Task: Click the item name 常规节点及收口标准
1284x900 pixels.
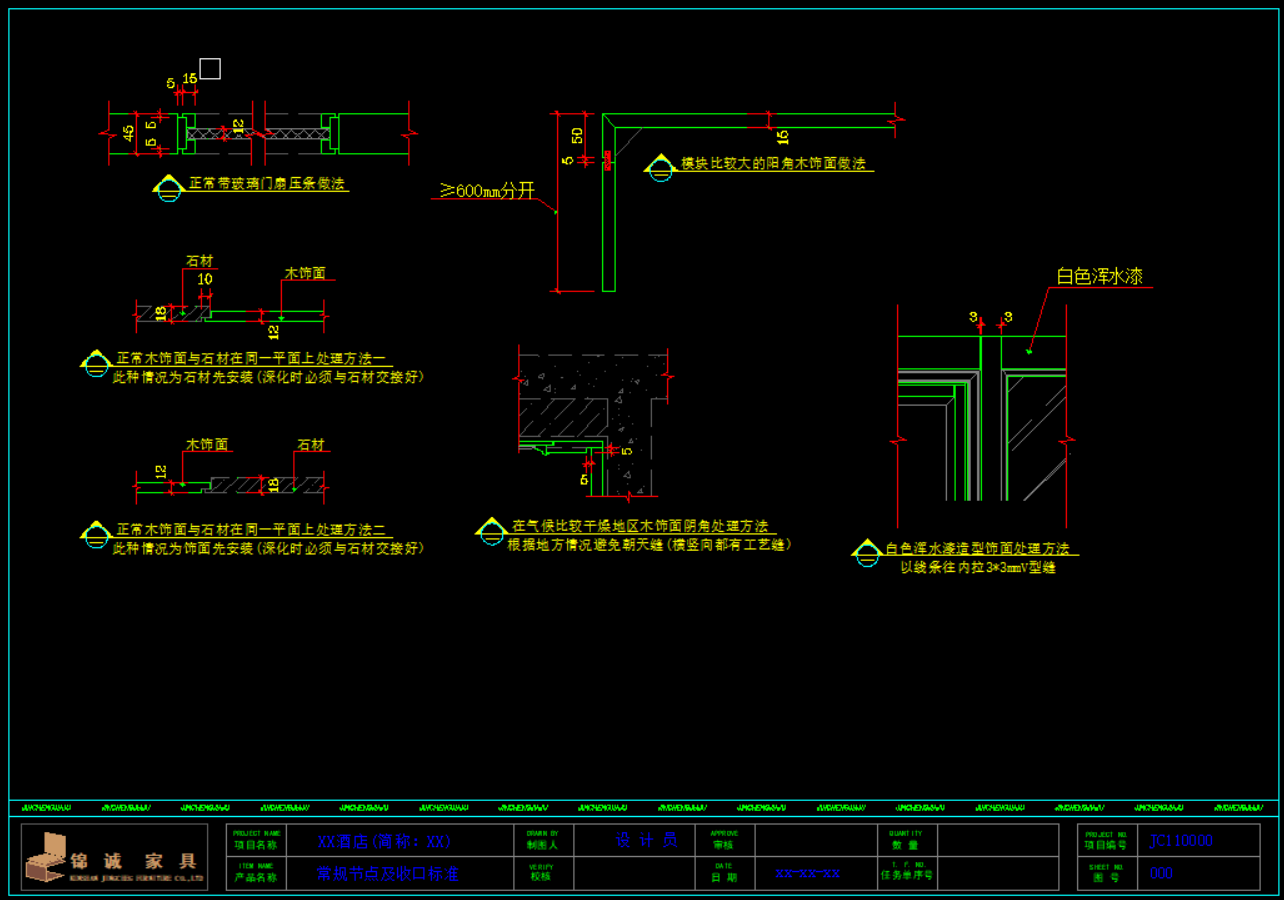Action: 387,873
